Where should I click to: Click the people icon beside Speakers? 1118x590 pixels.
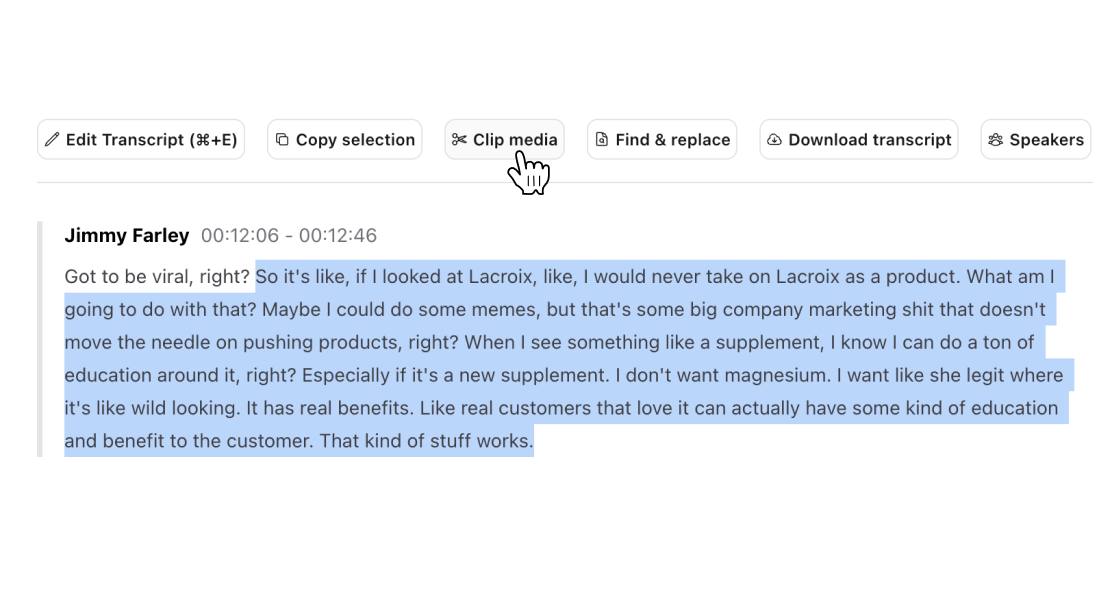[x=995, y=140]
